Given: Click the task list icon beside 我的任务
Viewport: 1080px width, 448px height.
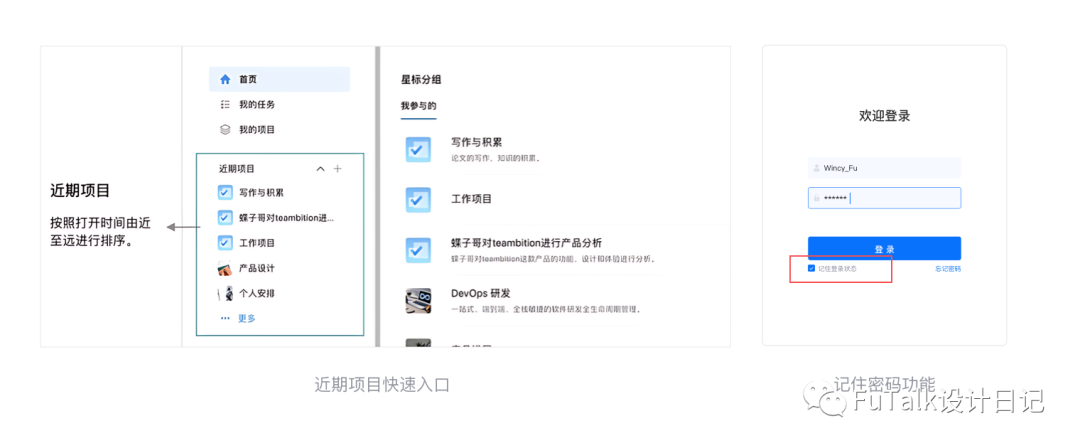Looking at the screenshot, I should (x=225, y=104).
